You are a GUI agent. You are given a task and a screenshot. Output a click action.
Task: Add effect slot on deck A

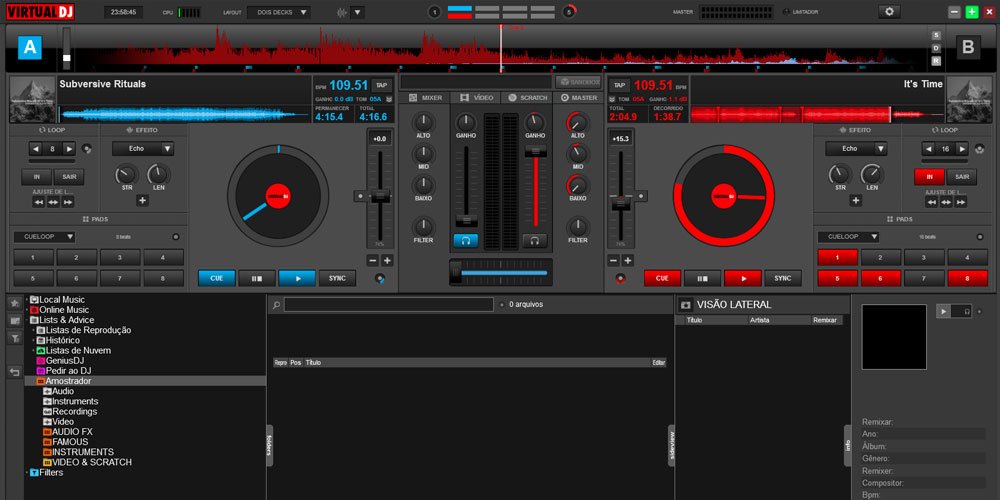[142, 200]
